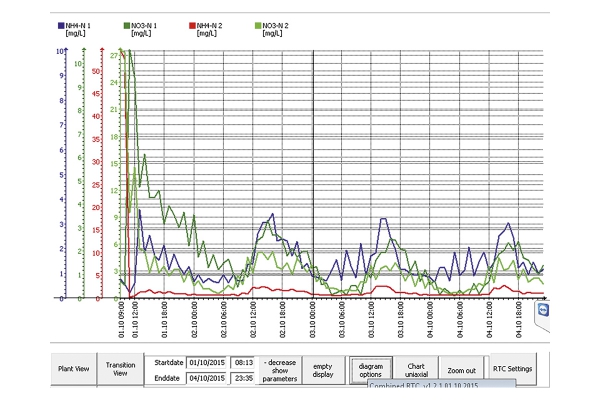Click the NH4-N 2 red legend swatch
This screenshot has height=400, width=600.
192,26
